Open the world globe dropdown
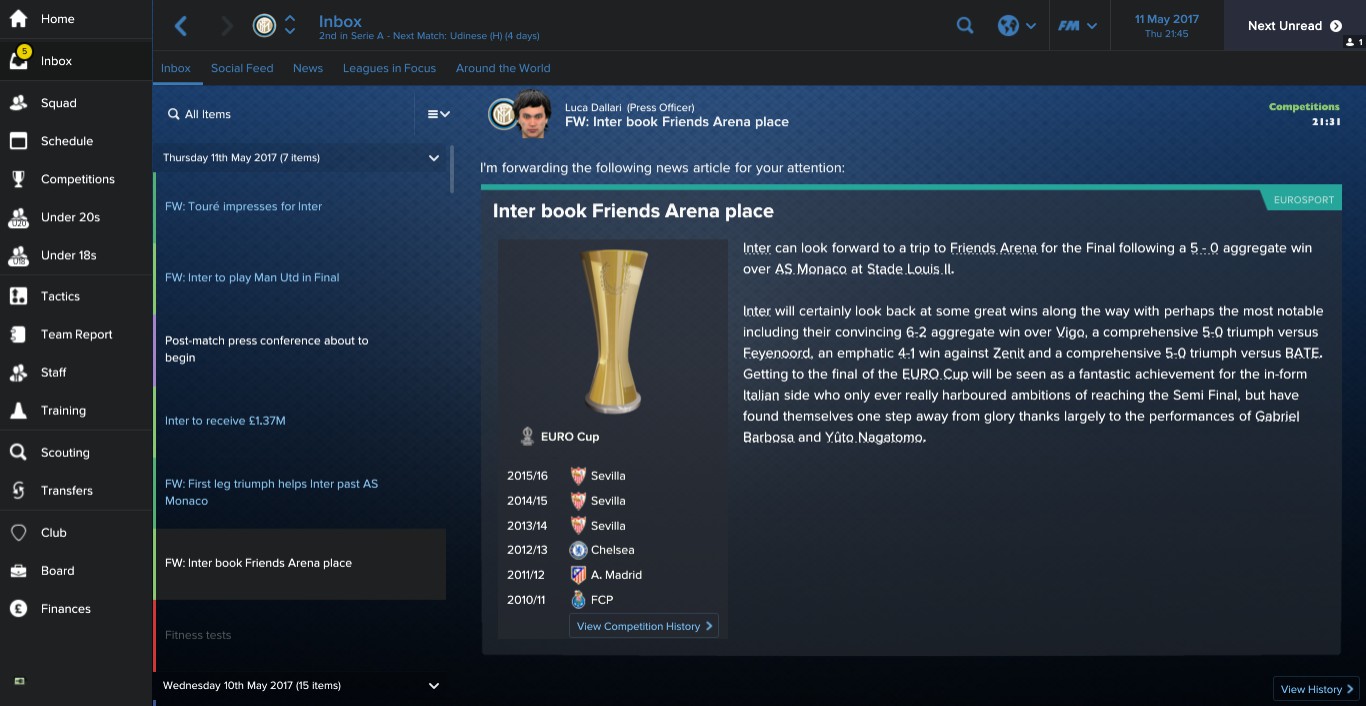 pyautogui.click(x=1017, y=26)
